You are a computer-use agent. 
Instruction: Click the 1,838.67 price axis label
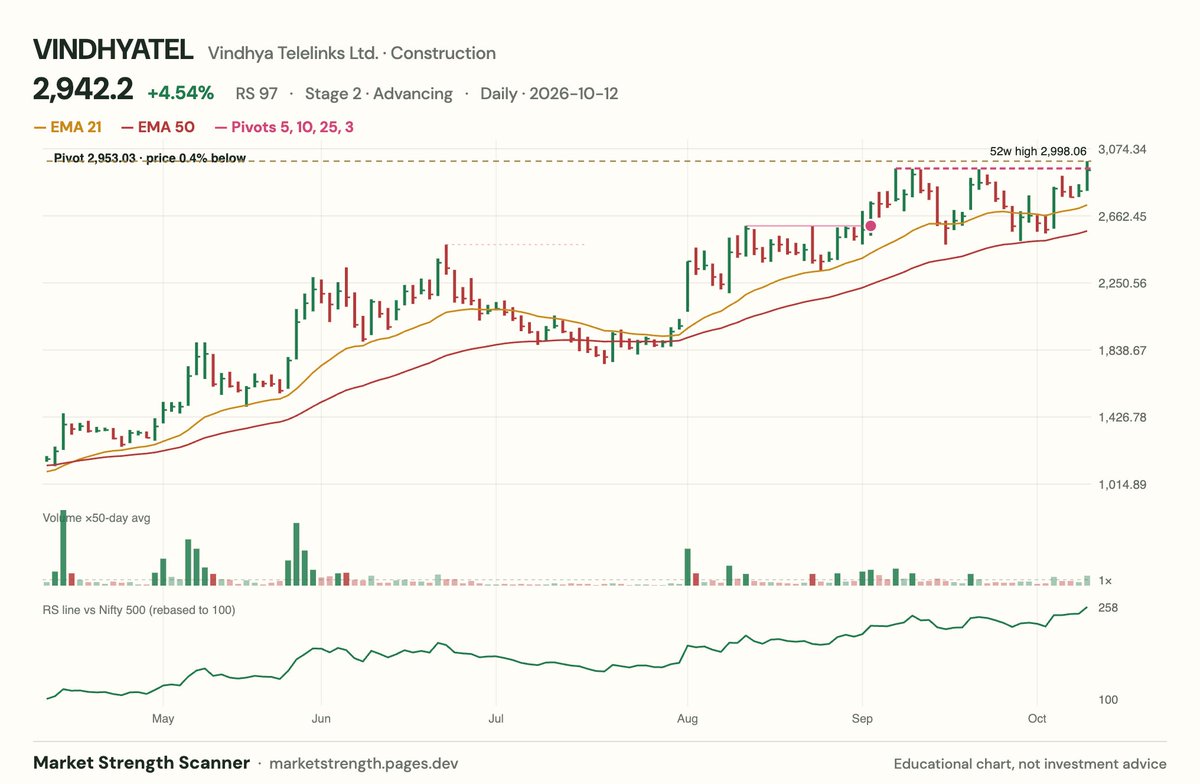pos(1120,350)
